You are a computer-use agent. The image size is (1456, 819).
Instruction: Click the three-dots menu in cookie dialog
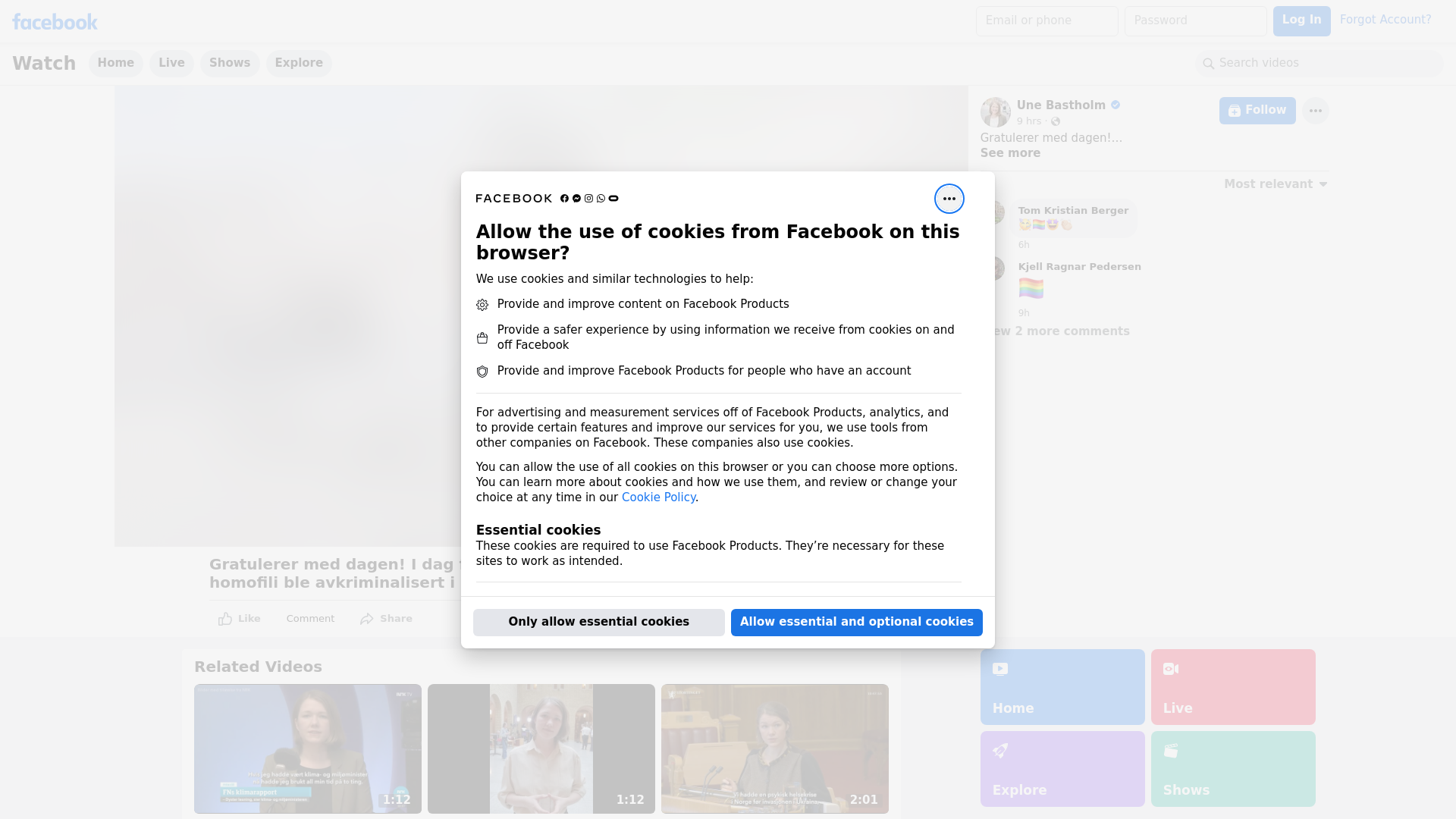949,199
